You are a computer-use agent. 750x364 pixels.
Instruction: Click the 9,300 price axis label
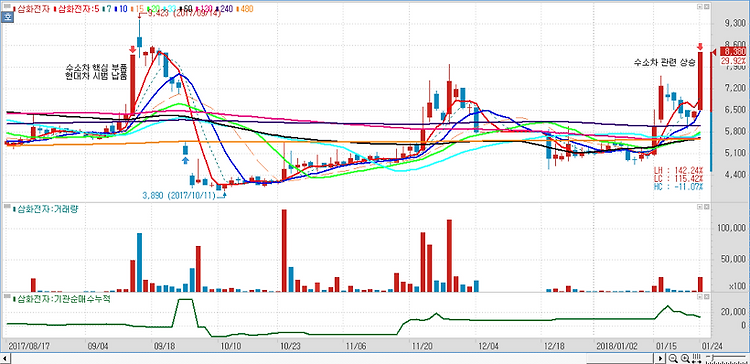click(x=735, y=23)
